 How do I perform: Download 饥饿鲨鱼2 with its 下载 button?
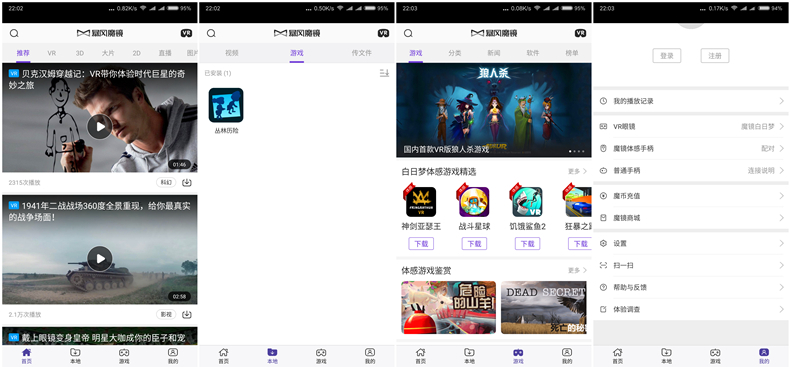coord(528,243)
